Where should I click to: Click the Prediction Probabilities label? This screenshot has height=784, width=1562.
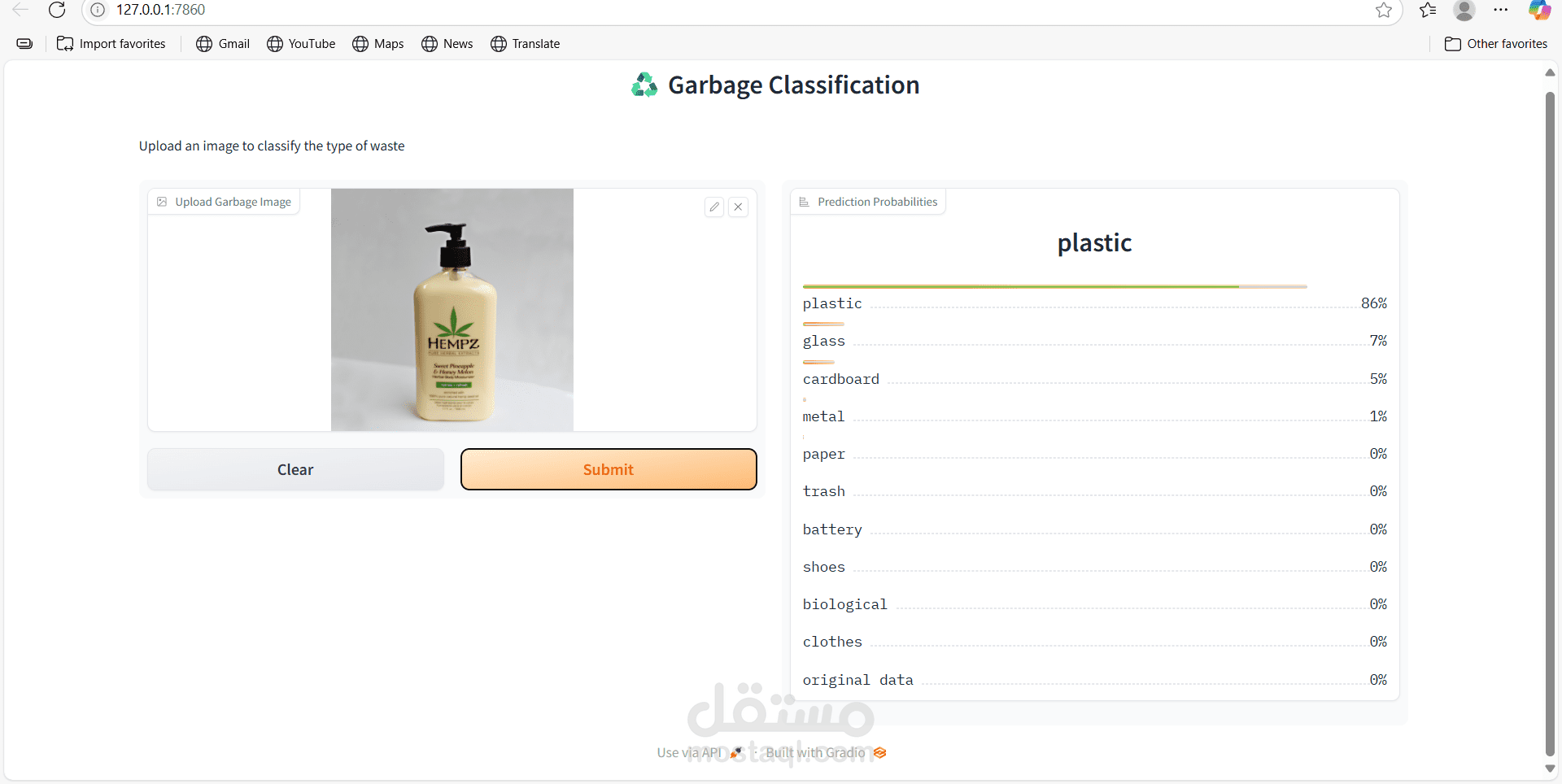(869, 202)
